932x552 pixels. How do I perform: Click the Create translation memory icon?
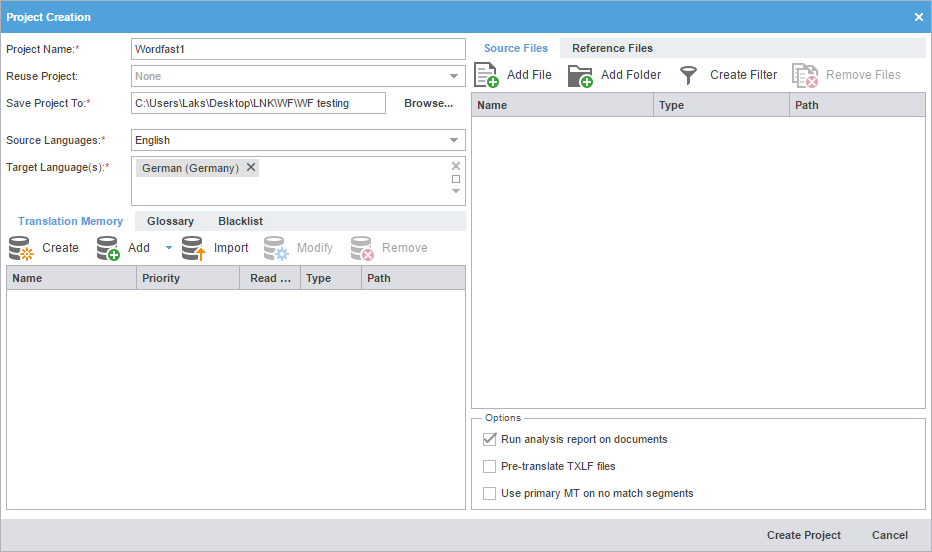21,248
